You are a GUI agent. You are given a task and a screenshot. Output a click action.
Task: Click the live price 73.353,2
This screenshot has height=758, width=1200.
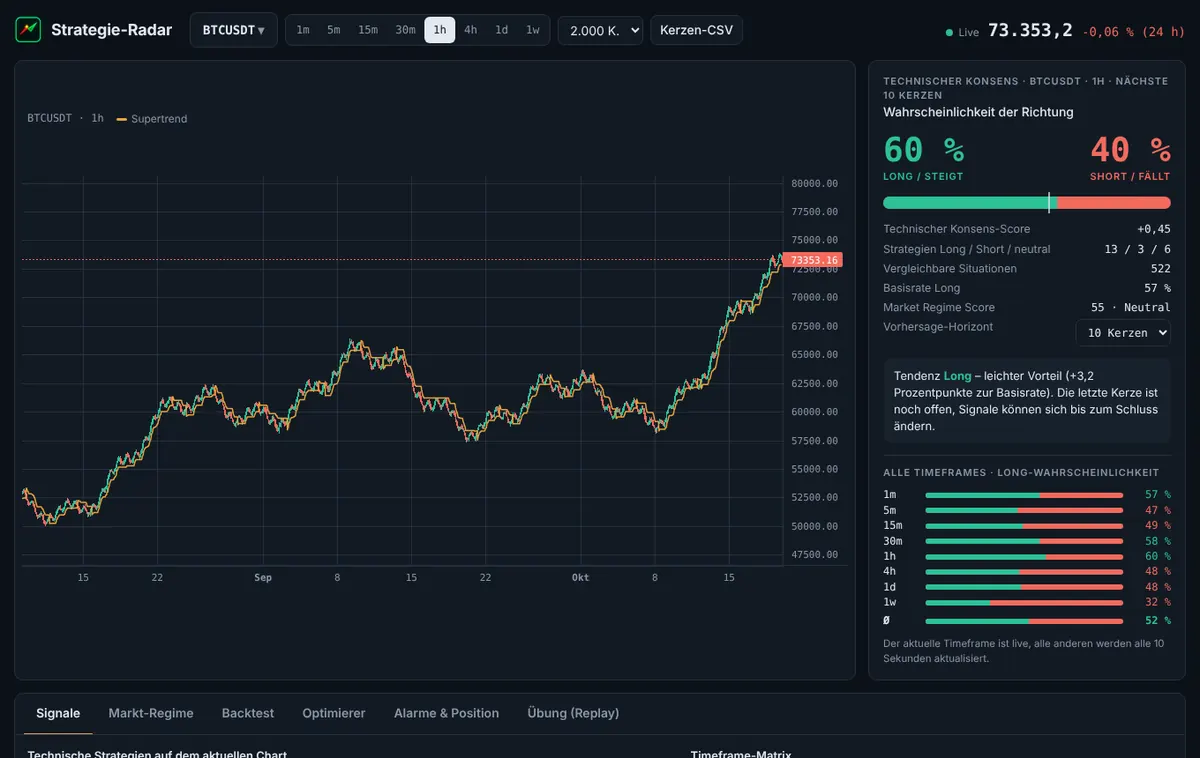coord(1030,30)
